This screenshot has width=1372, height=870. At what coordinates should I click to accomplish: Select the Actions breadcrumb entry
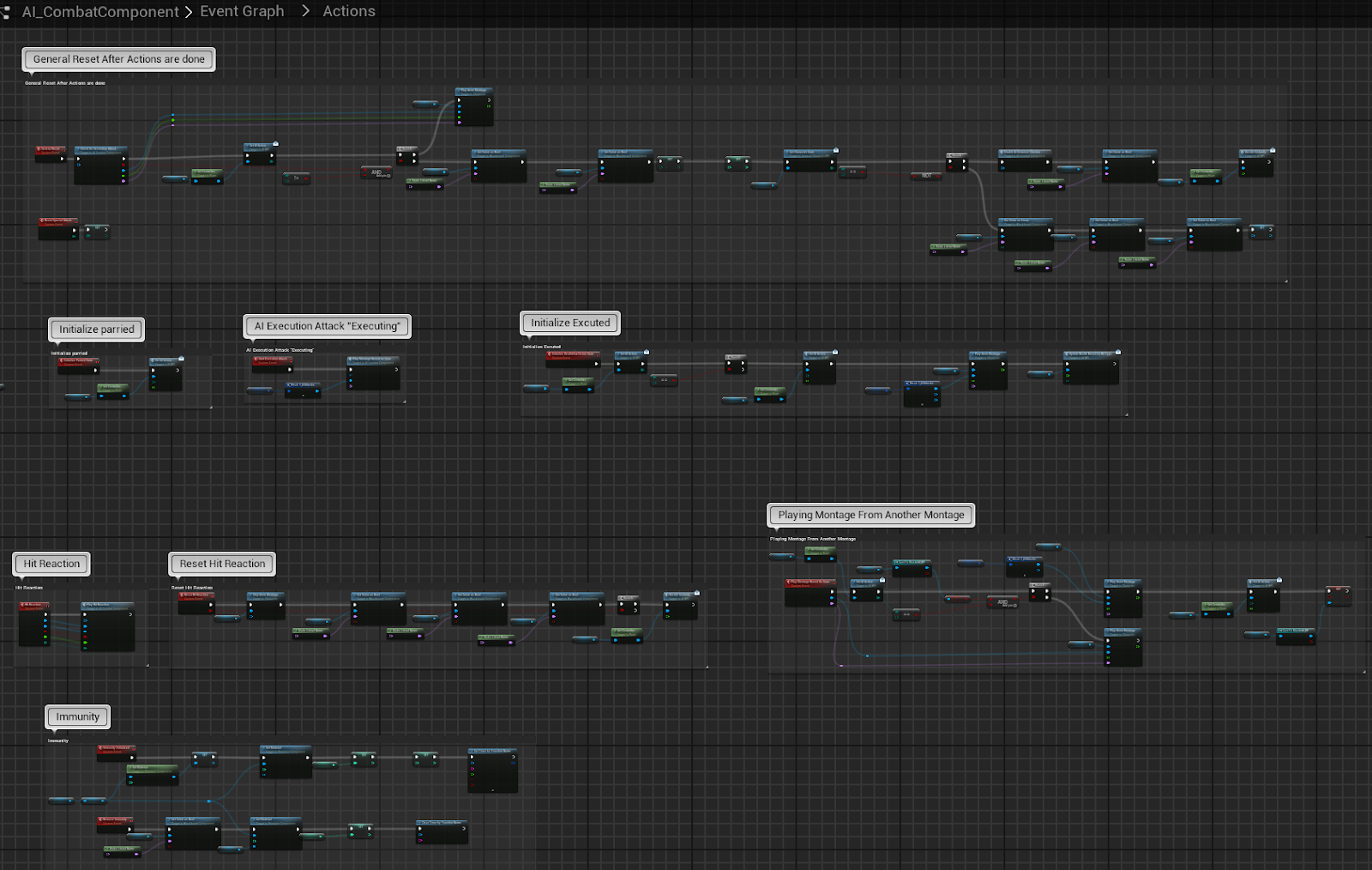click(x=349, y=11)
